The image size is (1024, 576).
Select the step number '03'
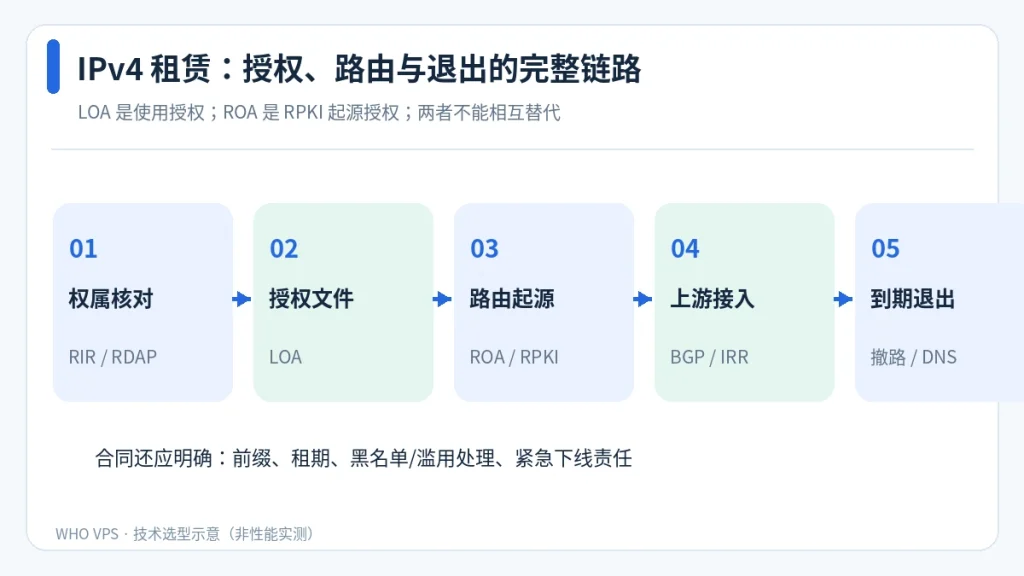(x=484, y=249)
